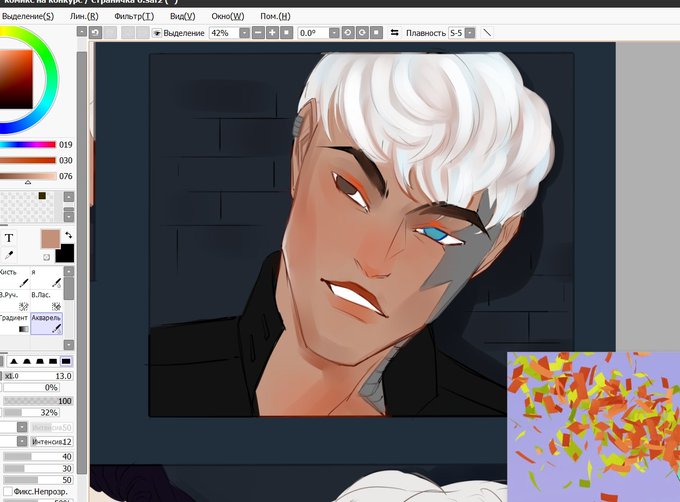The height and width of the screenshot is (502, 680).
Task: Rotate canvas clockwise button
Action: [362, 33]
